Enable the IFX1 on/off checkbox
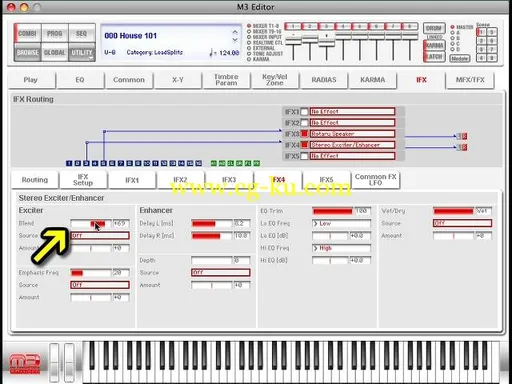This screenshot has width=512, height=384. pos(304,112)
